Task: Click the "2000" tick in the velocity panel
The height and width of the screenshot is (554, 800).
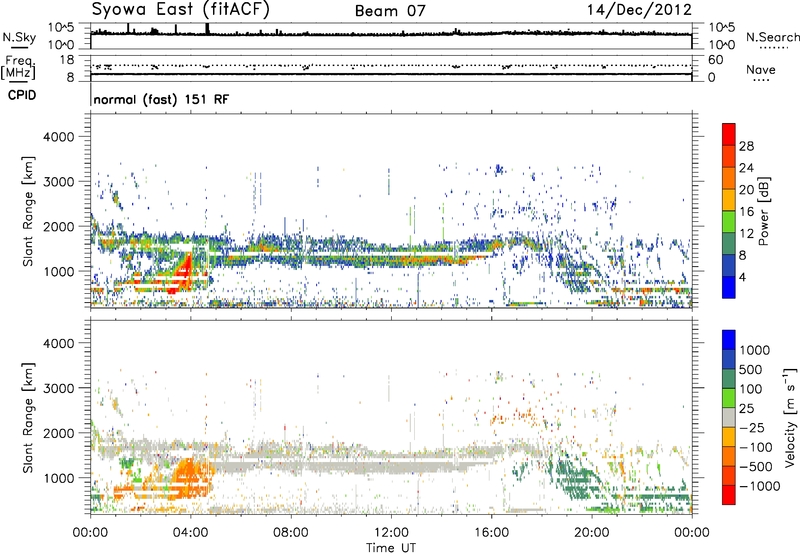Action: [58, 433]
